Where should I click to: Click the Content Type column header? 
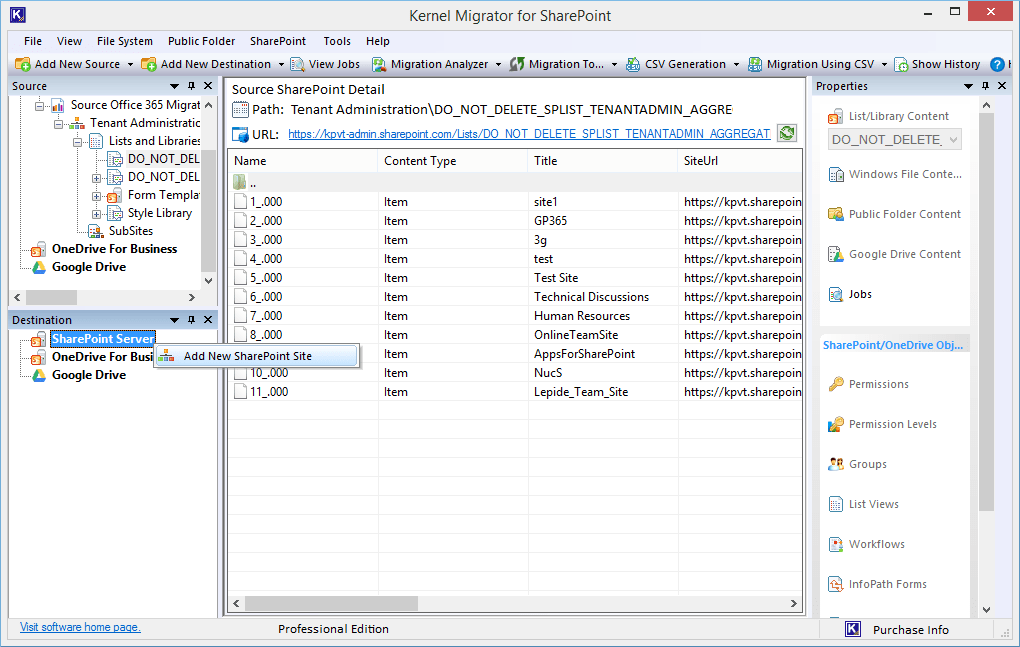pyautogui.click(x=453, y=161)
